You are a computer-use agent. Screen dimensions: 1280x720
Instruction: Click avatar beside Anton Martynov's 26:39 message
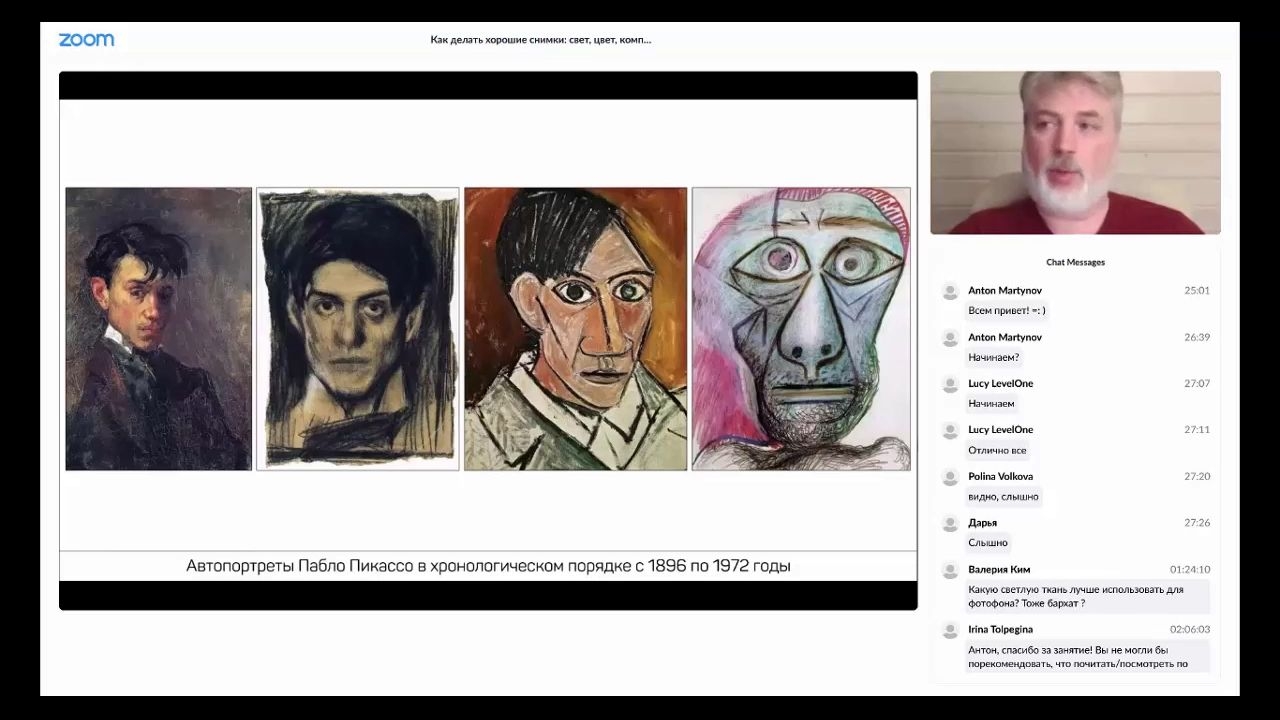(x=950, y=338)
